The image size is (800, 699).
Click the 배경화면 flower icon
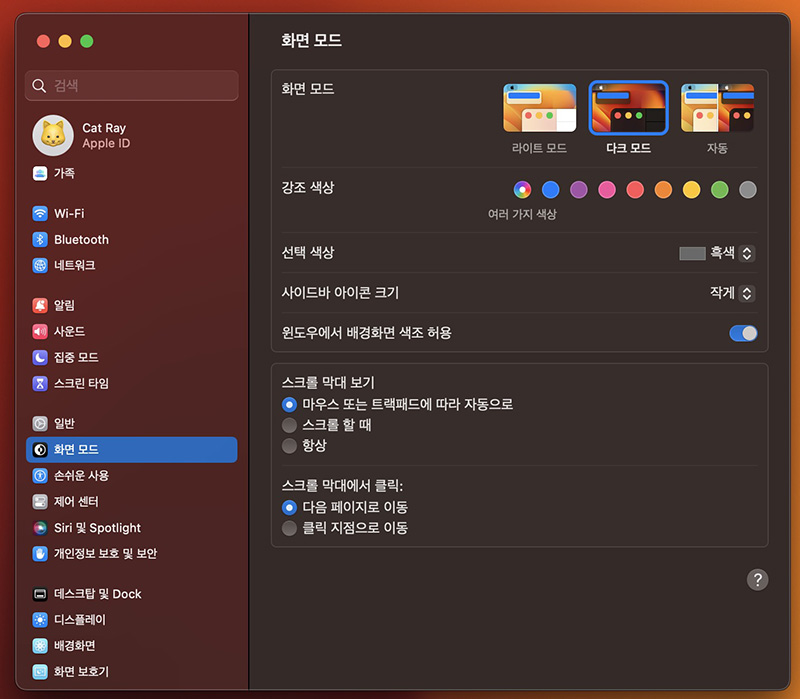tap(40, 645)
